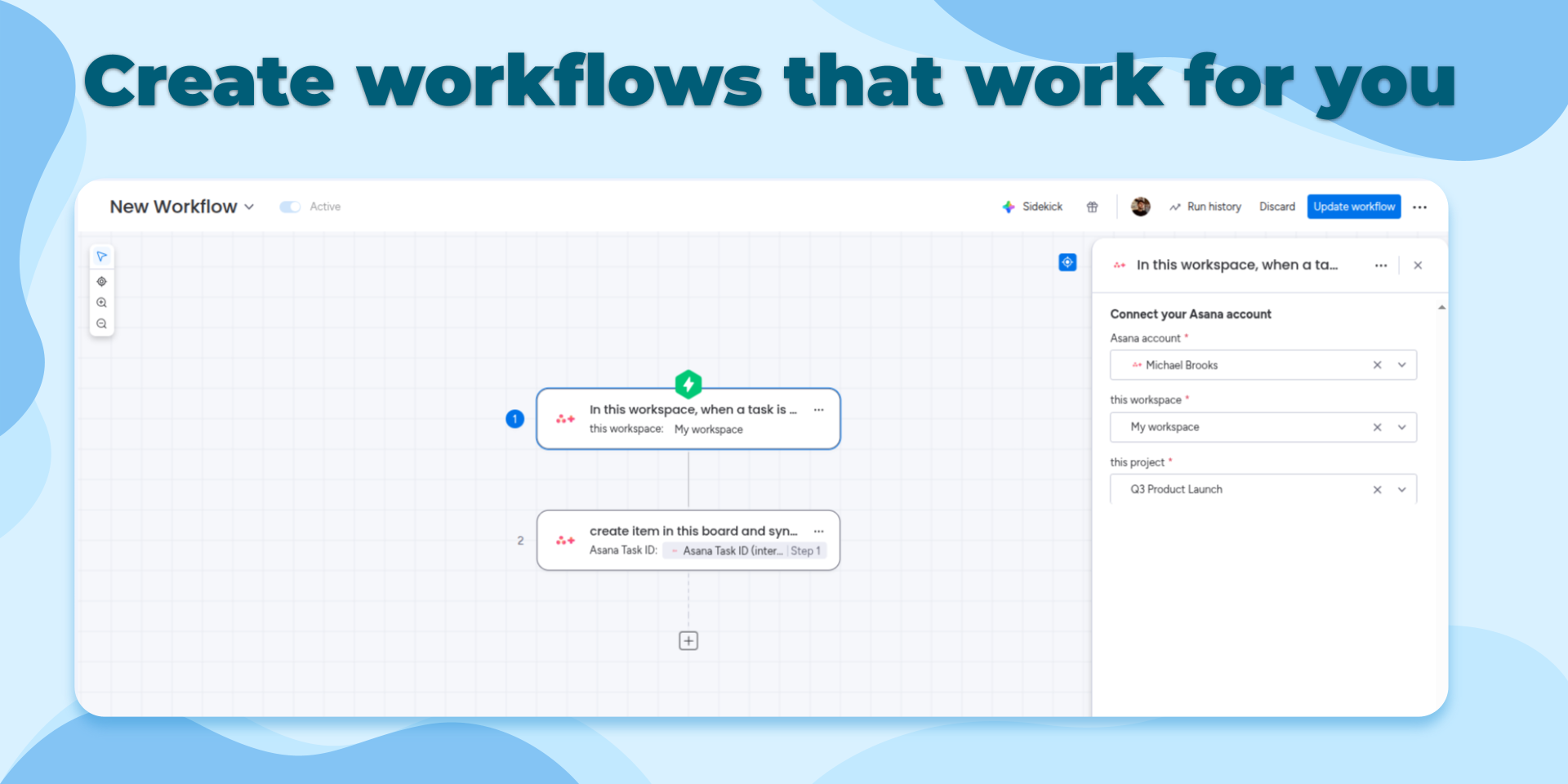Click the Discard button

(1276, 207)
